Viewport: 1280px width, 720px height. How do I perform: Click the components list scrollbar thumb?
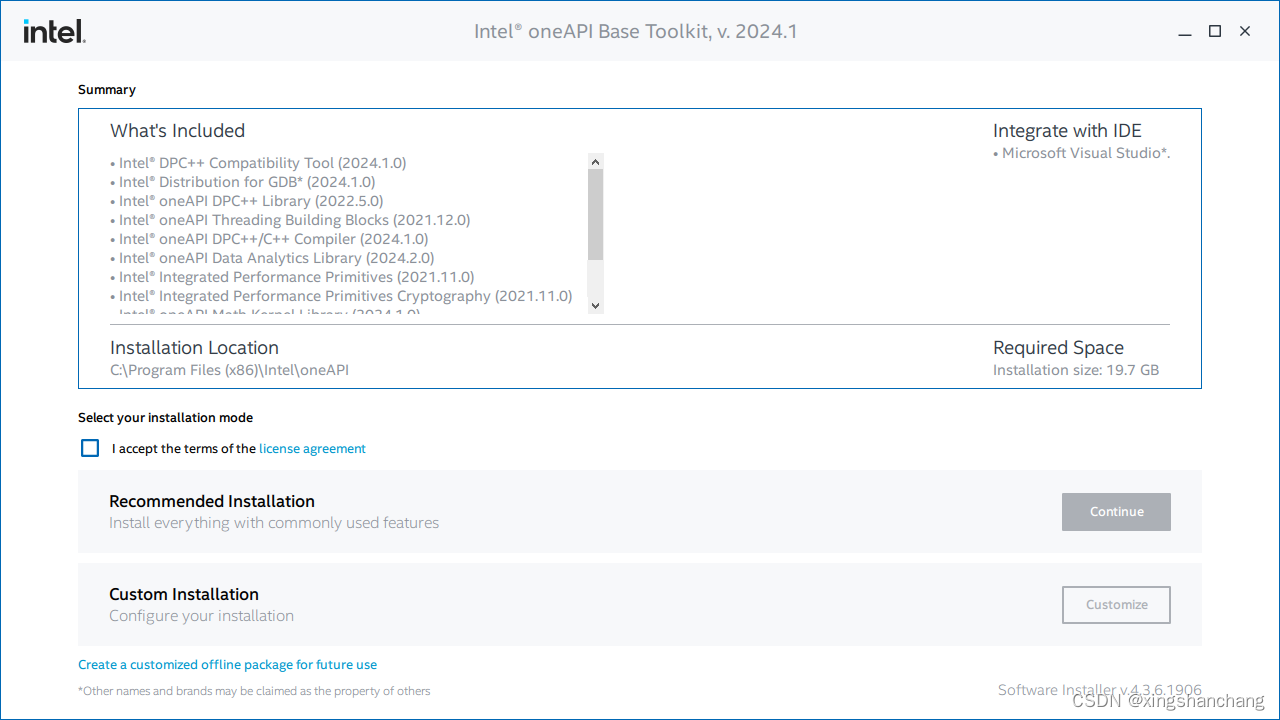tap(596, 215)
